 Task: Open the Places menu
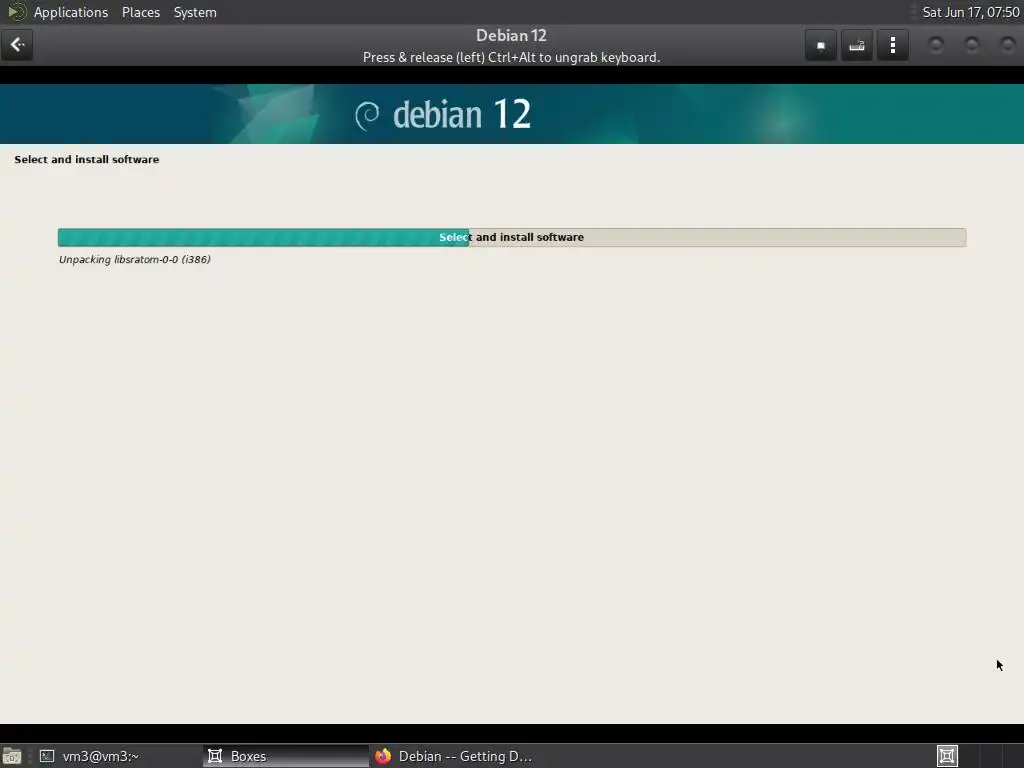(140, 12)
